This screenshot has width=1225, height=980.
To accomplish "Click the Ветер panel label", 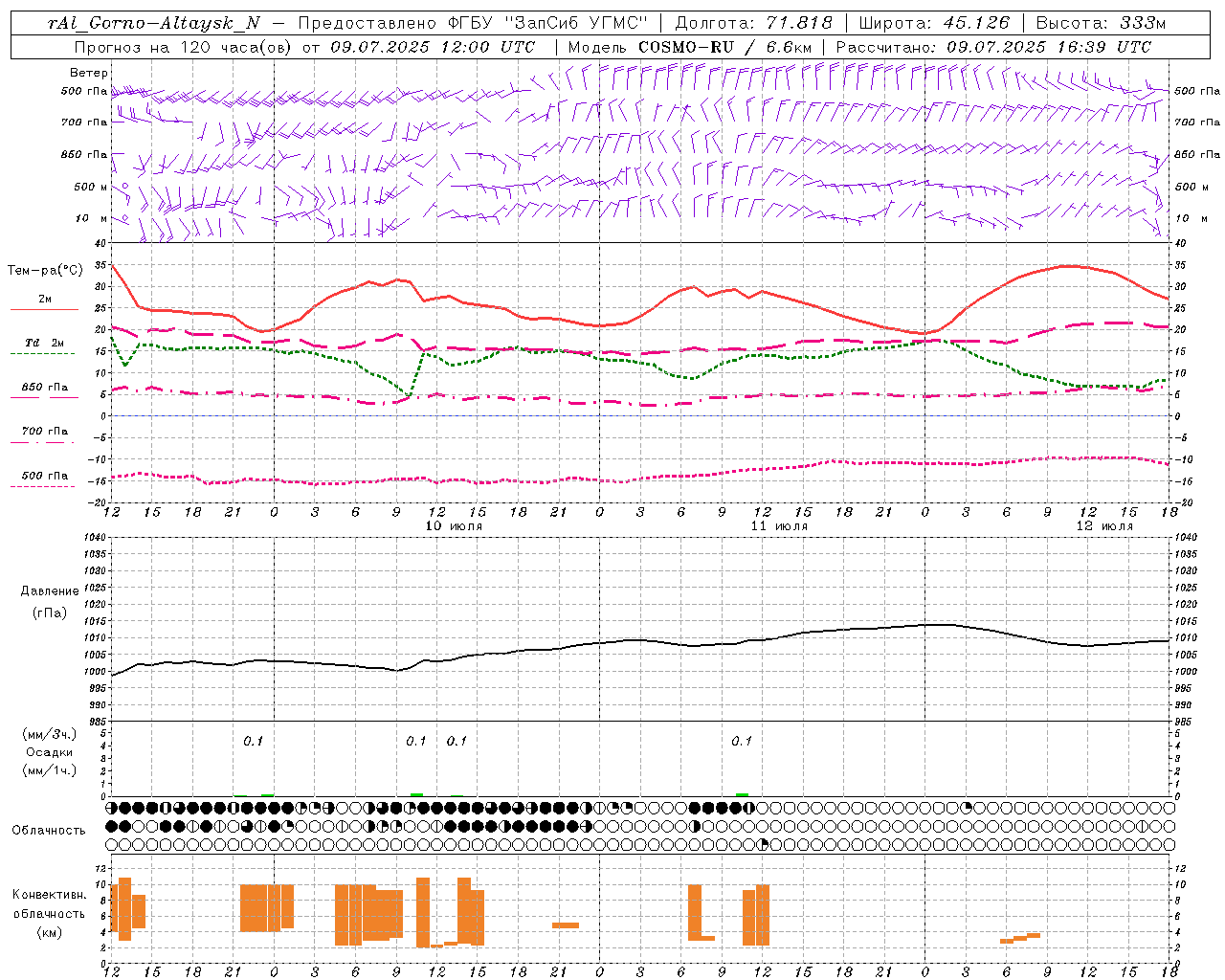I will click(89, 73).
